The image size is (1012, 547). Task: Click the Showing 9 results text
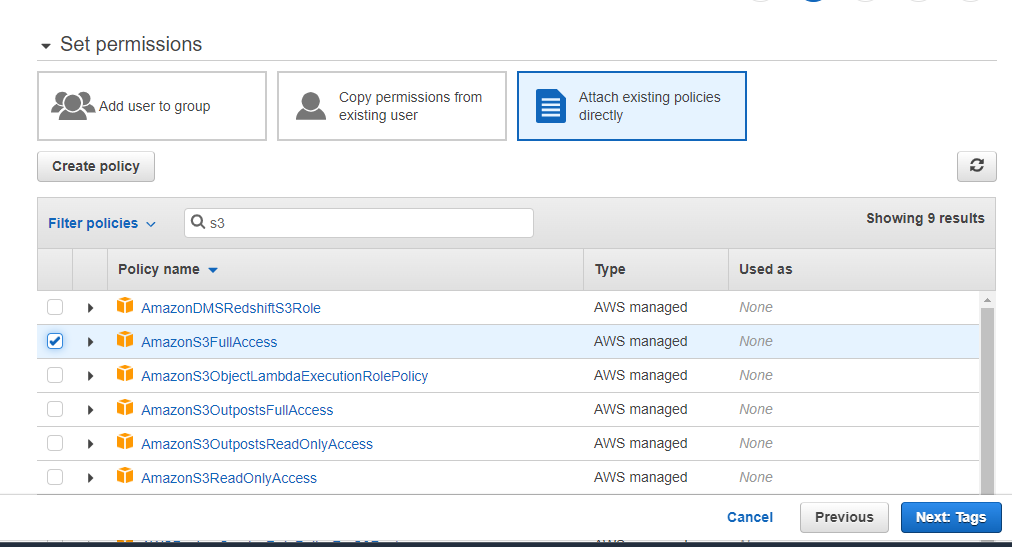(x=925, y=218)
